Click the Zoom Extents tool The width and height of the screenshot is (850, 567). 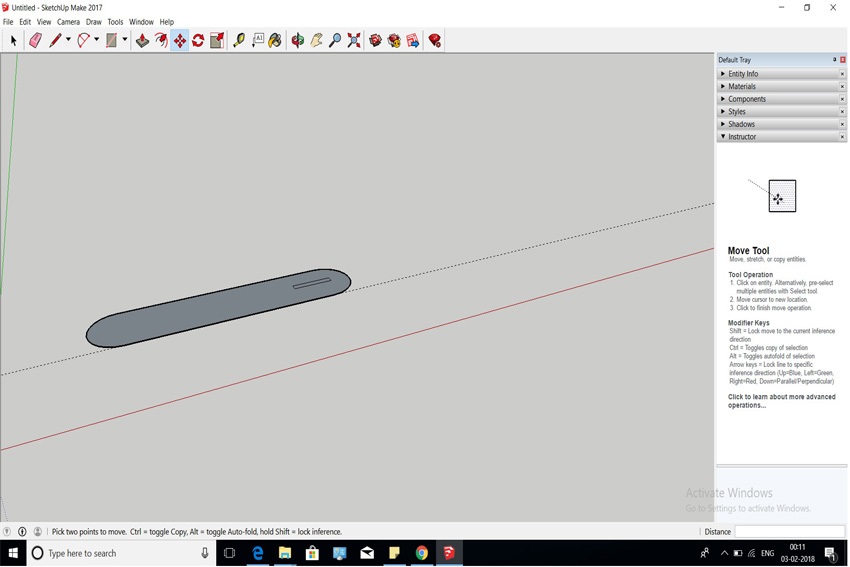354,41
